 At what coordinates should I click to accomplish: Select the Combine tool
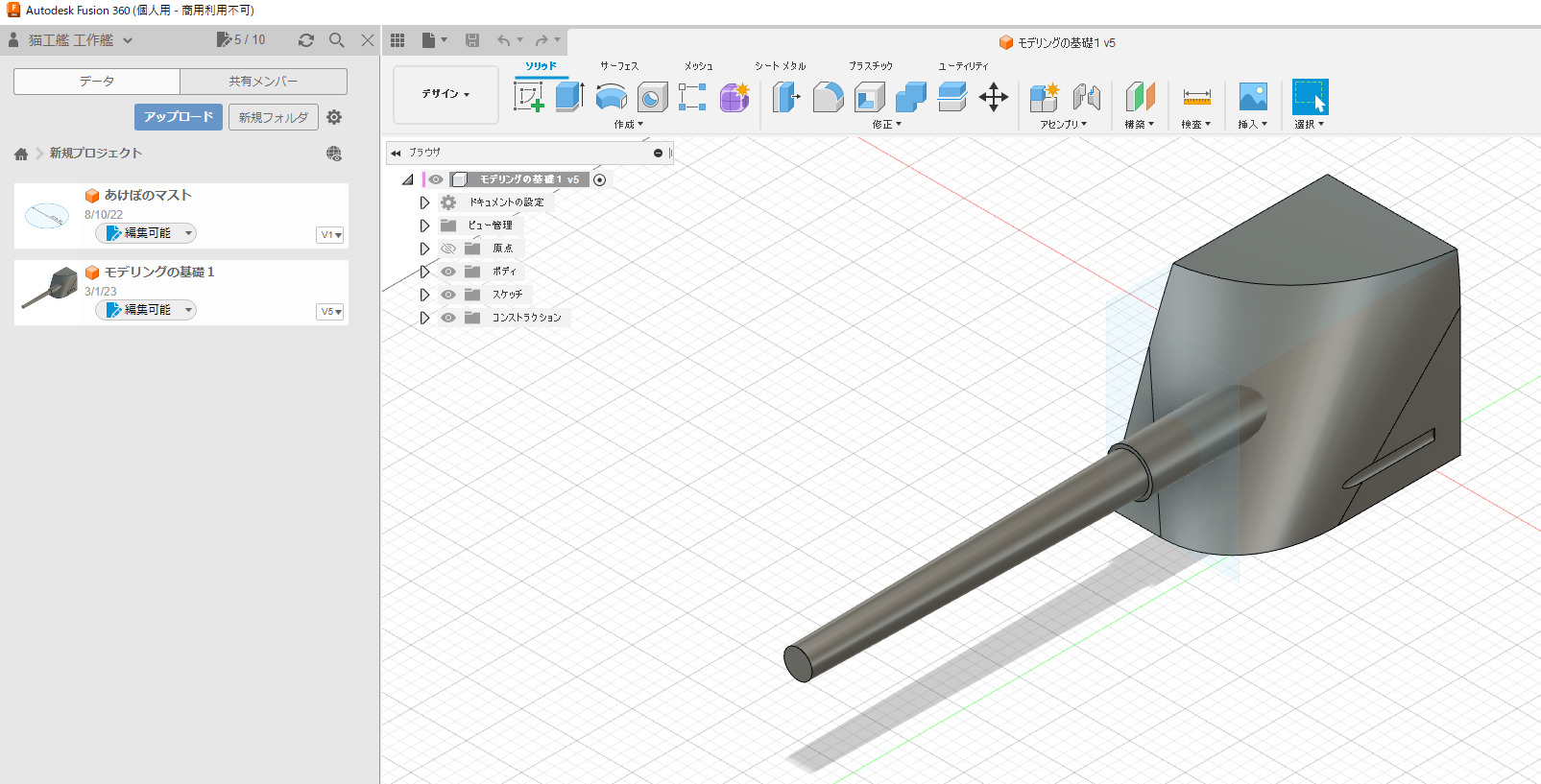coord(910,97)
